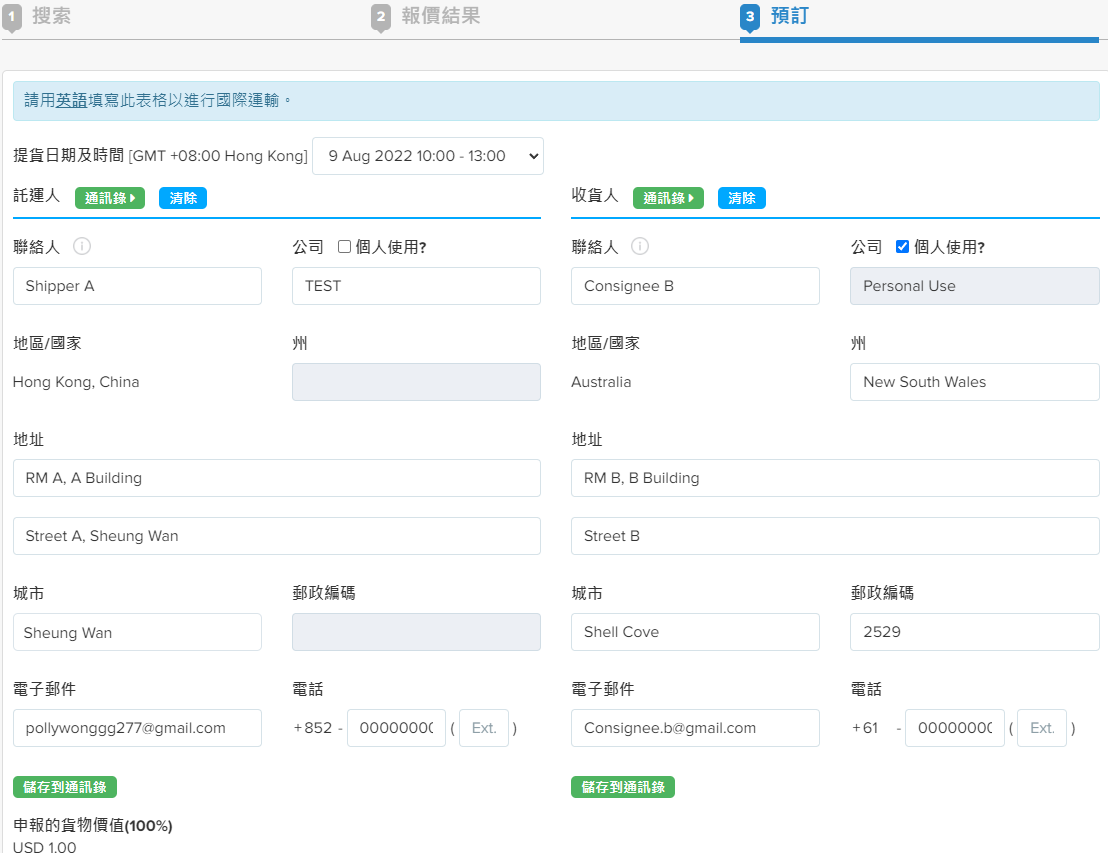Edit the 2529 postal code field
The height and width of the screenshot is (853, 1108).
click(x=974, y=633)
